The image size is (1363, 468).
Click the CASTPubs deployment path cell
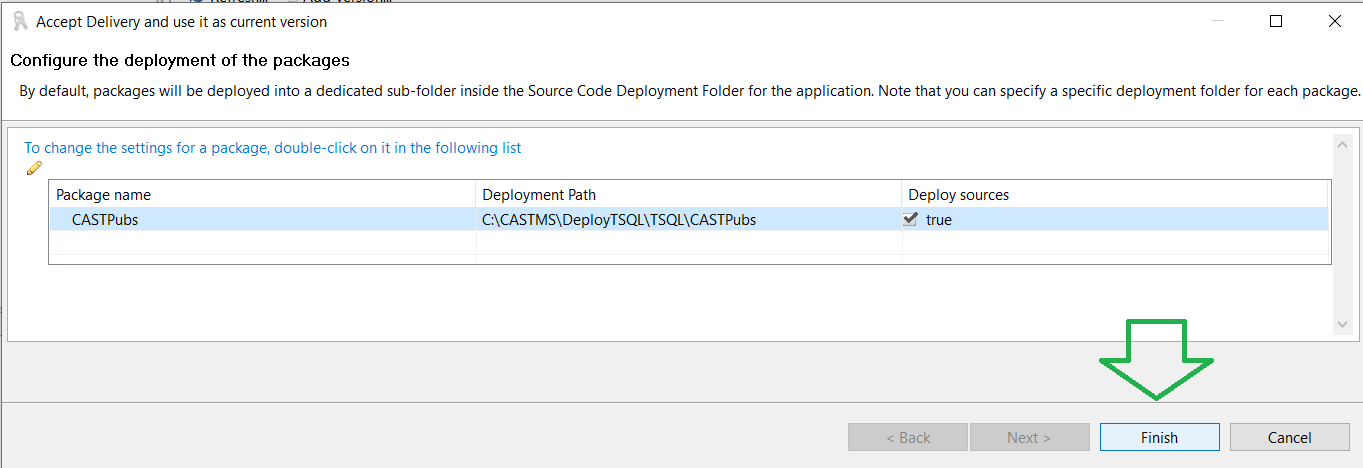tap(618, 220)
